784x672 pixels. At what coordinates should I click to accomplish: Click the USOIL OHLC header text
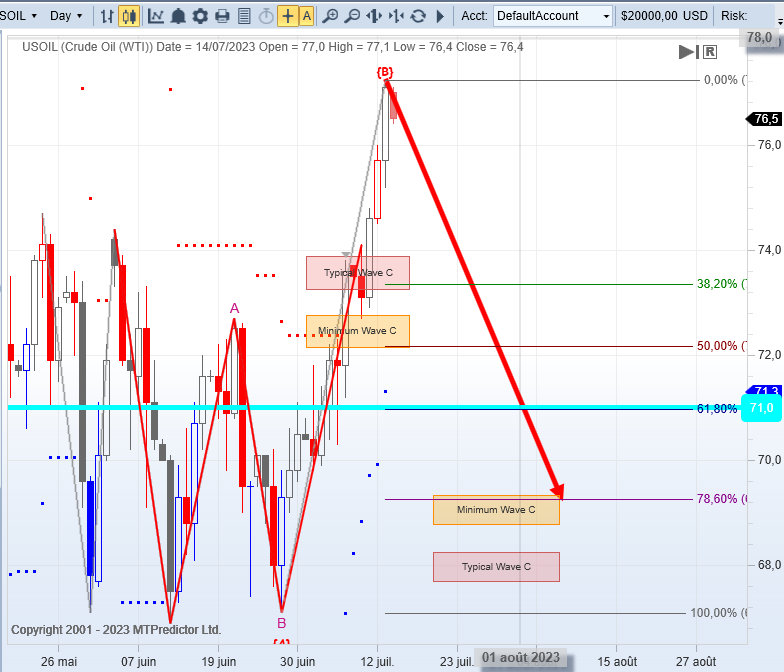point(272,47)
